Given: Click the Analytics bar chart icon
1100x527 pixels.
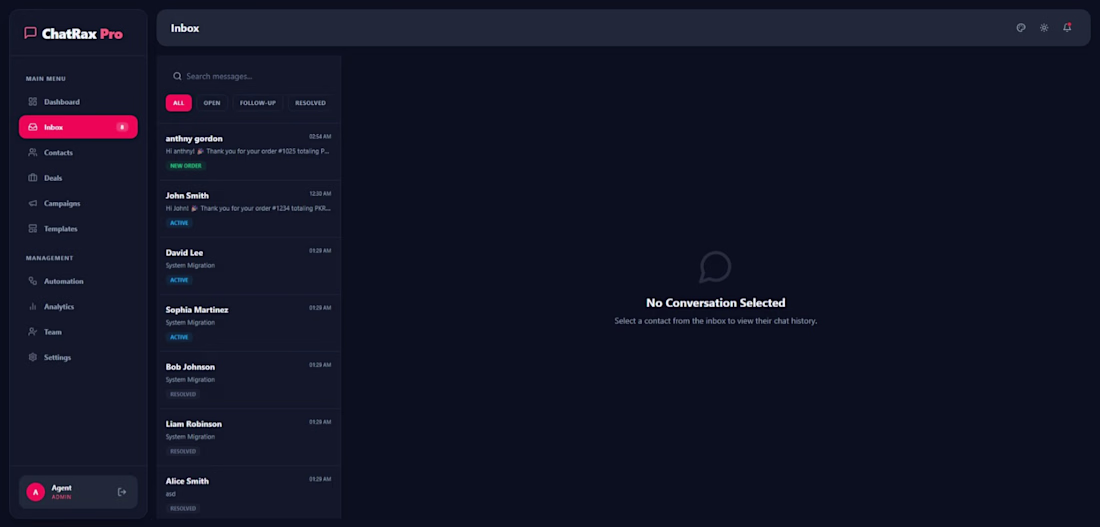Looking at the screenshot, I should (x=32, y=307).
